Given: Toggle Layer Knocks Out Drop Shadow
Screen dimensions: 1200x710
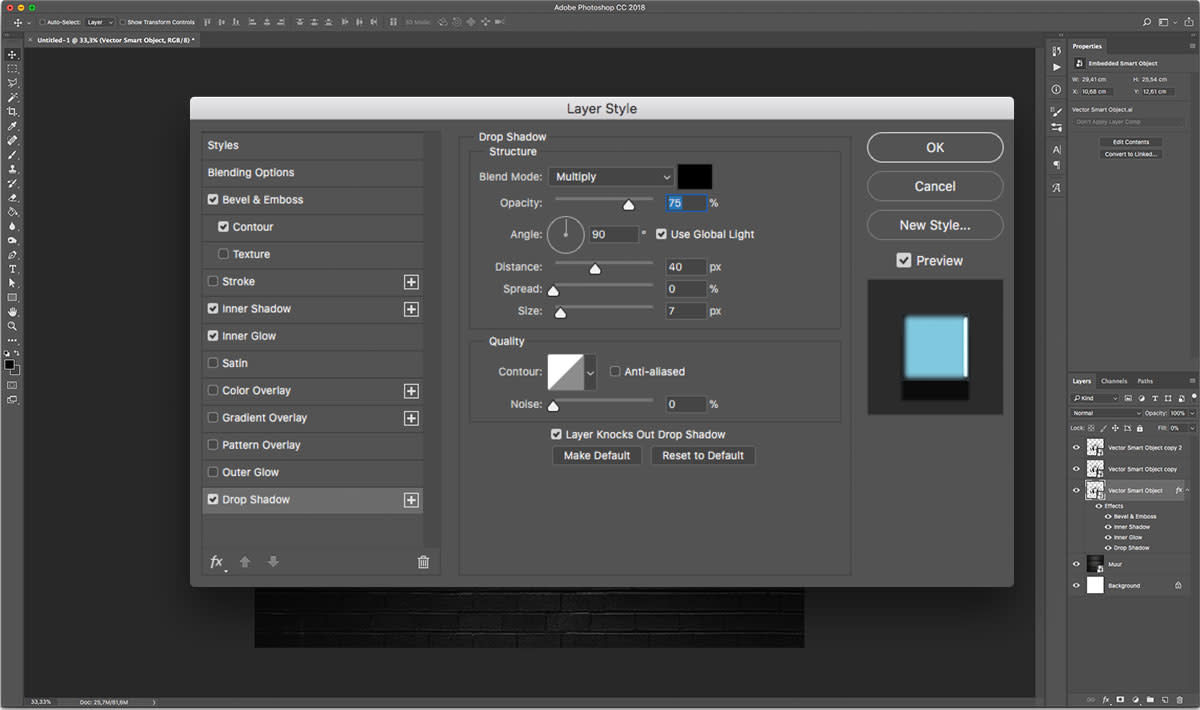Looking at the screenshot, I should pos(556,435).
